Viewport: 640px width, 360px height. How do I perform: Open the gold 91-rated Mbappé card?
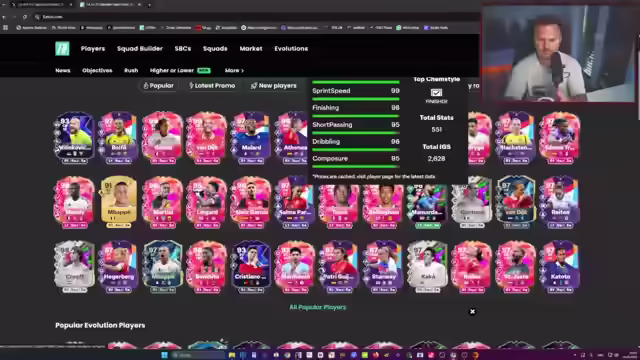point(119,202)
